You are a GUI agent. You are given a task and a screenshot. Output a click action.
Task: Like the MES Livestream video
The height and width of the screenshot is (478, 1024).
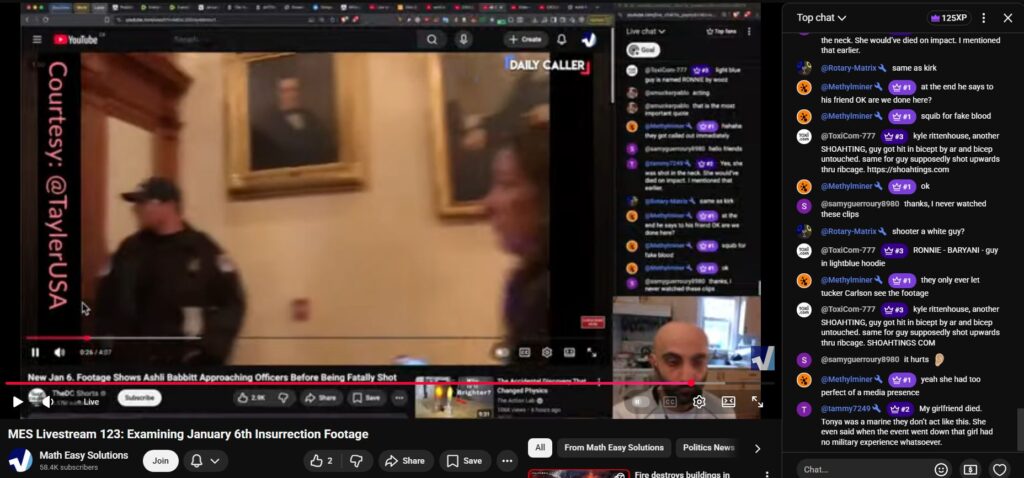(x=320, y=461)
